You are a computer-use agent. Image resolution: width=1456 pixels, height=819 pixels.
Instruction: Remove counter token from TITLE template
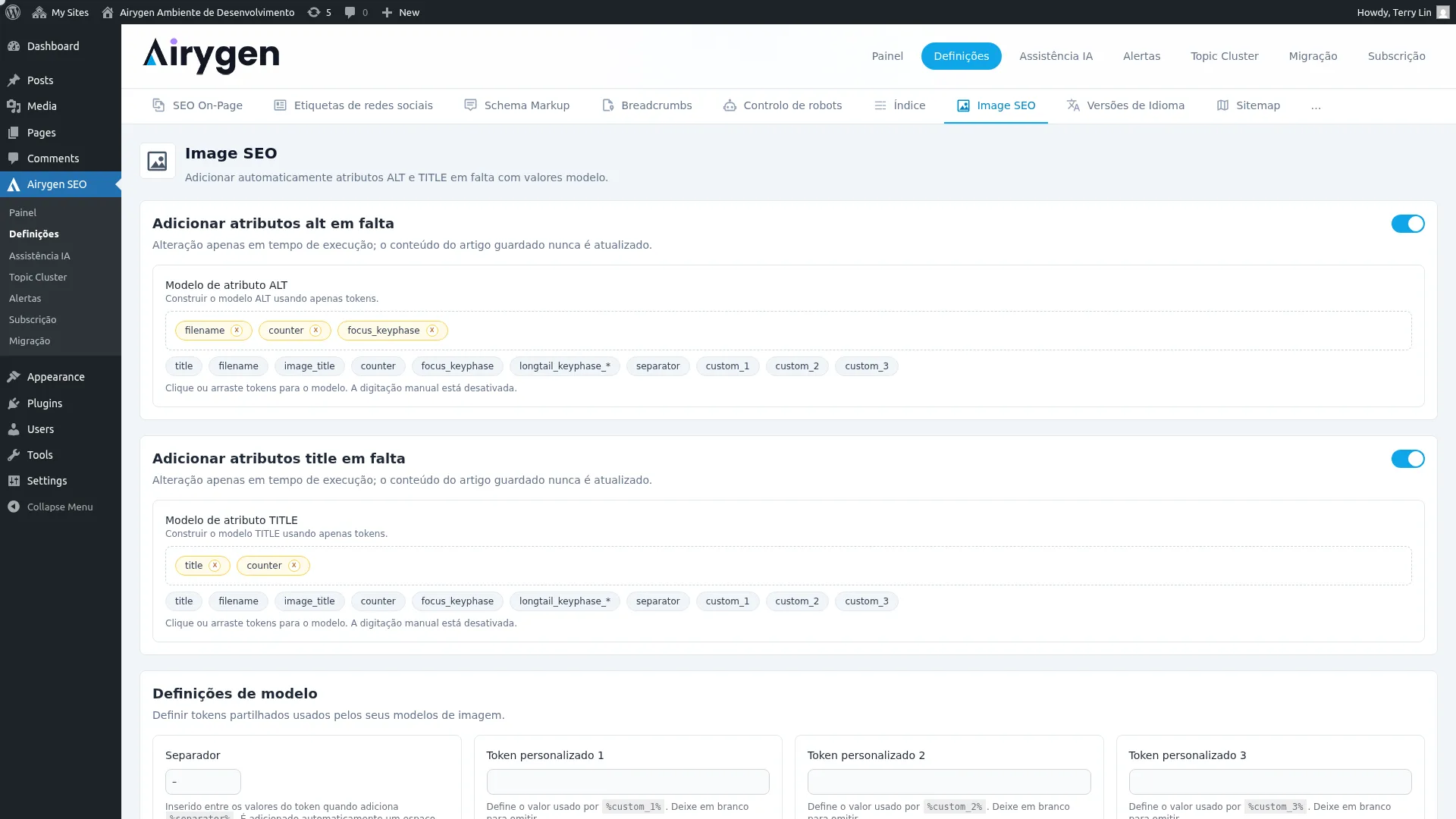[294, 566]
